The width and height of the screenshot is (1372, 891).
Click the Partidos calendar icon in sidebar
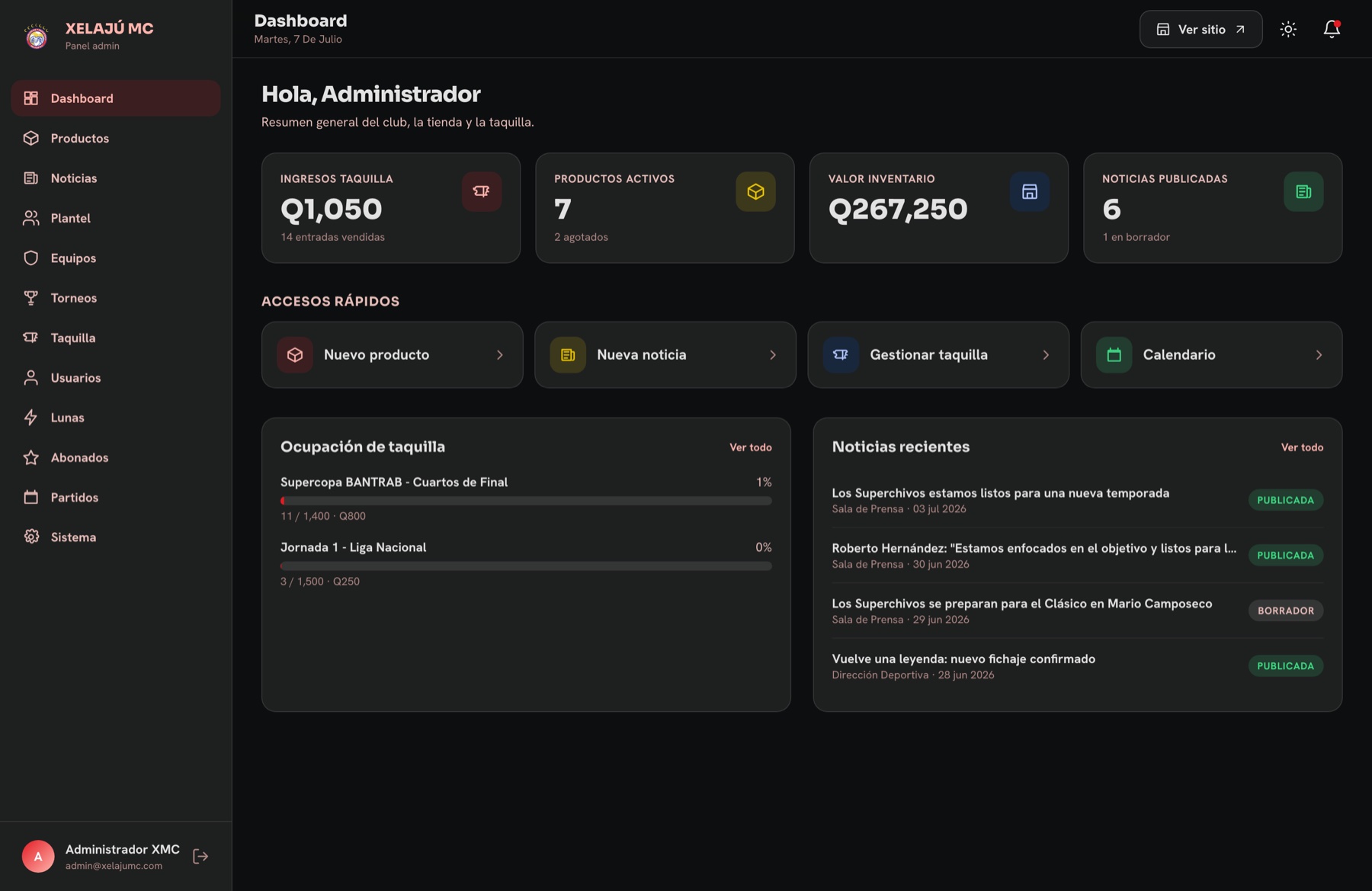click(x=31, y=497)
